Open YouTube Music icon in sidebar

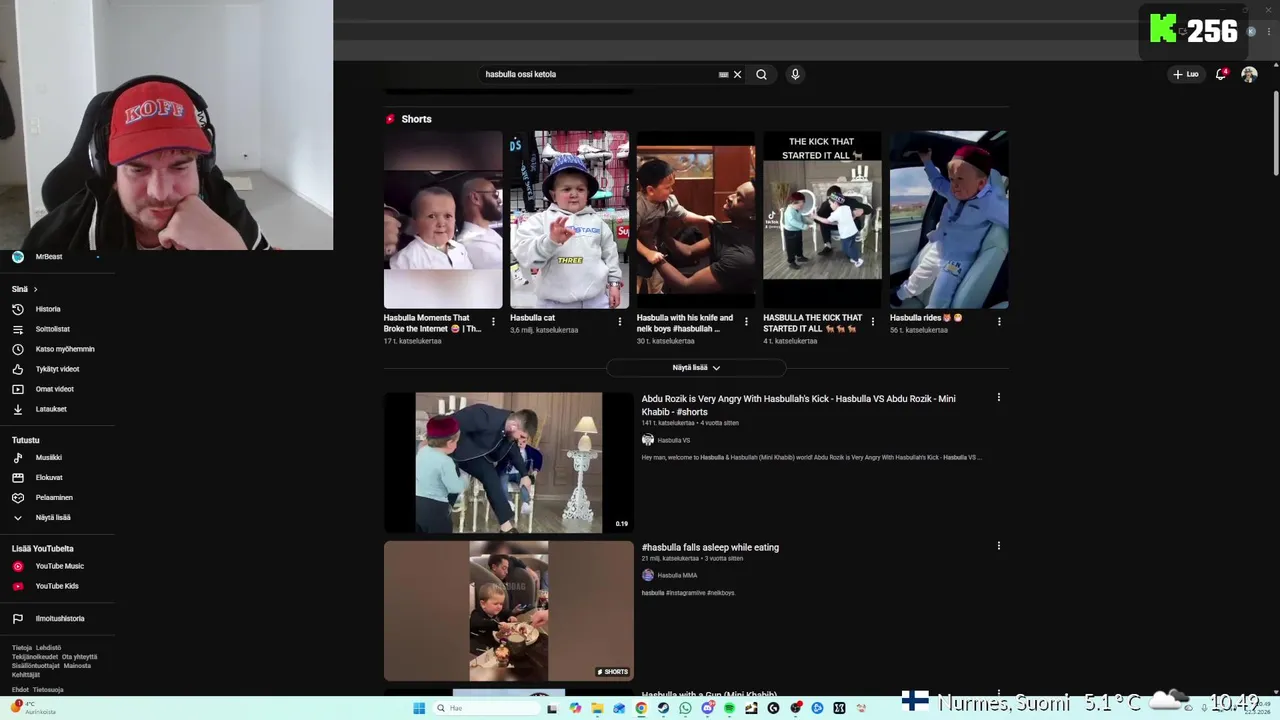tap(17, 566)
